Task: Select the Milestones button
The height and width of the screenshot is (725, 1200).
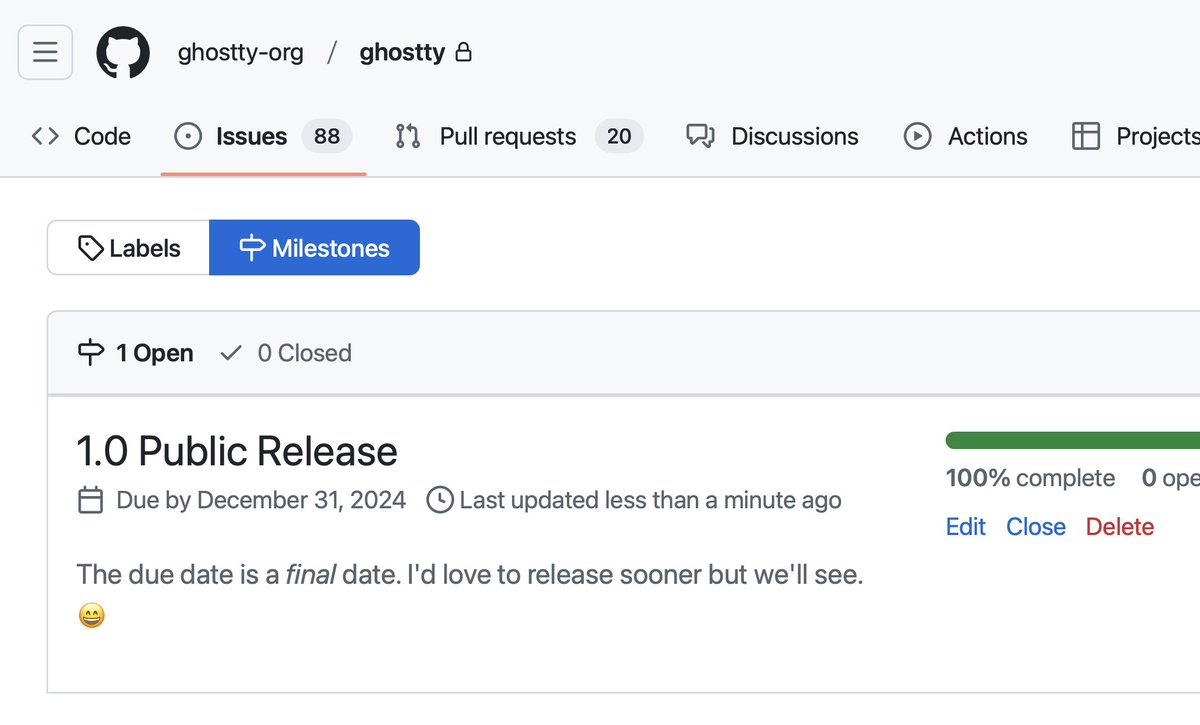Action: [x=314, y=248]
